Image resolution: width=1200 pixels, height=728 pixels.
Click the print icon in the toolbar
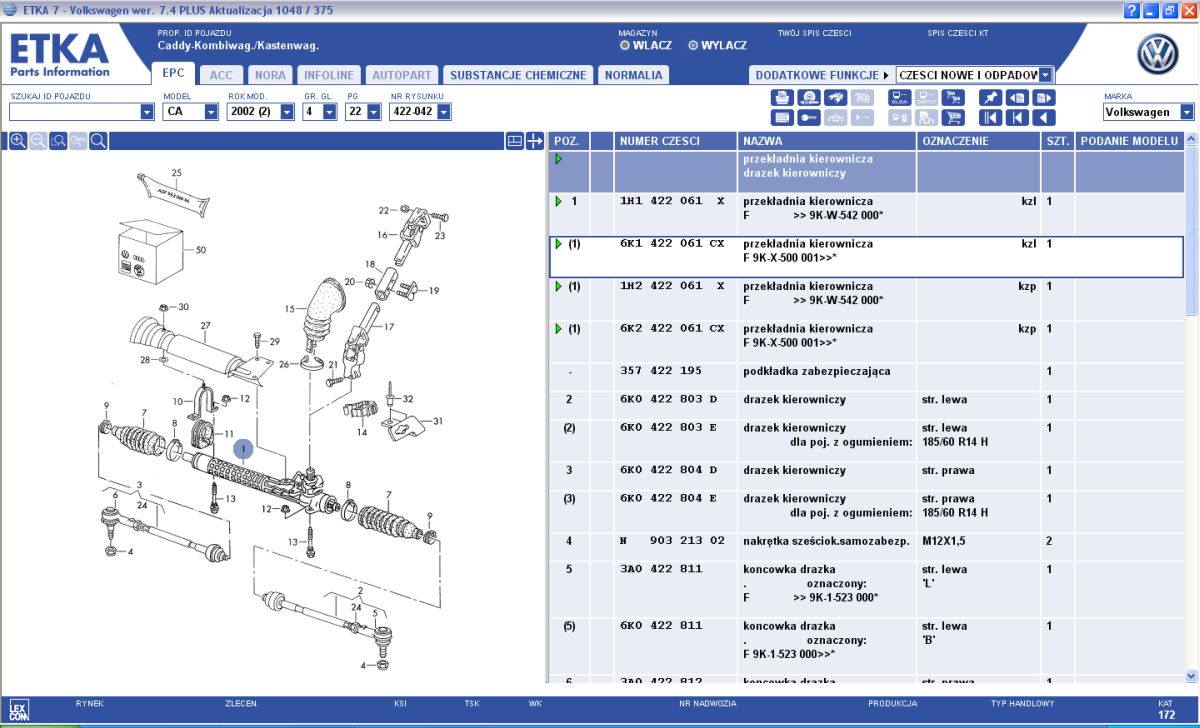tap(781, 98)
